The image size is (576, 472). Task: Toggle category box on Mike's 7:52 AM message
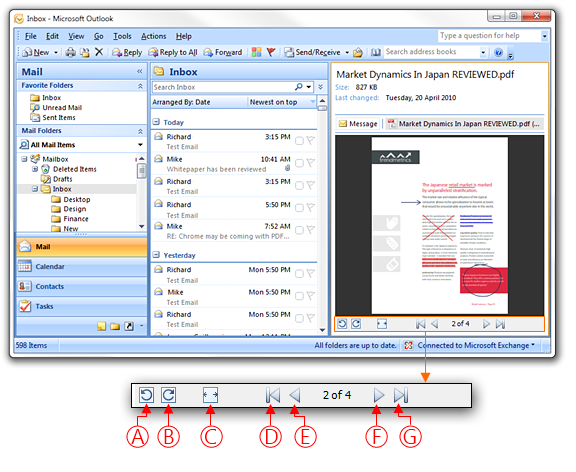(299, 231)
